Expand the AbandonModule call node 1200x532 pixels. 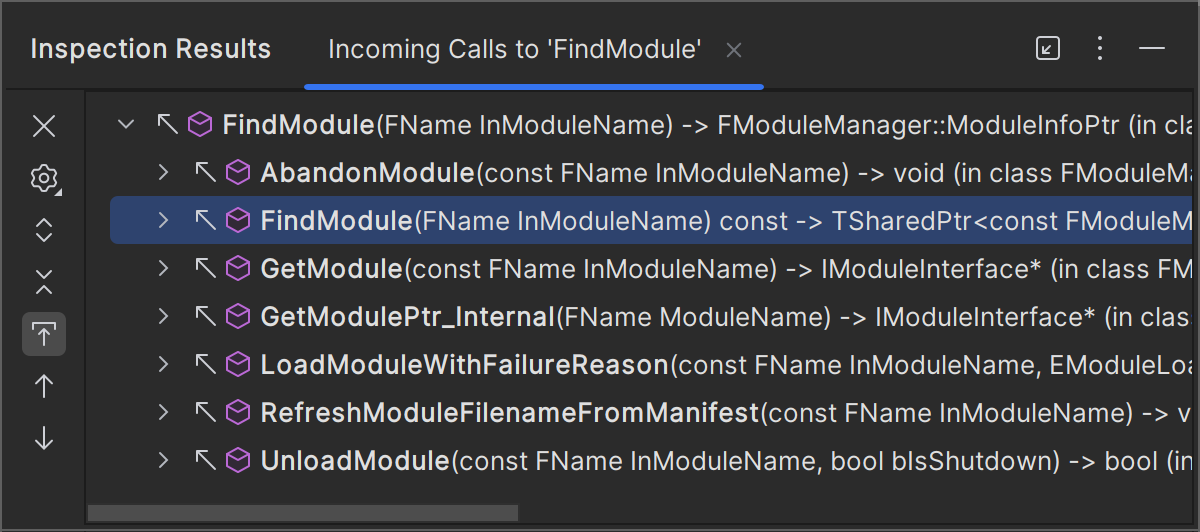[164, 173]
